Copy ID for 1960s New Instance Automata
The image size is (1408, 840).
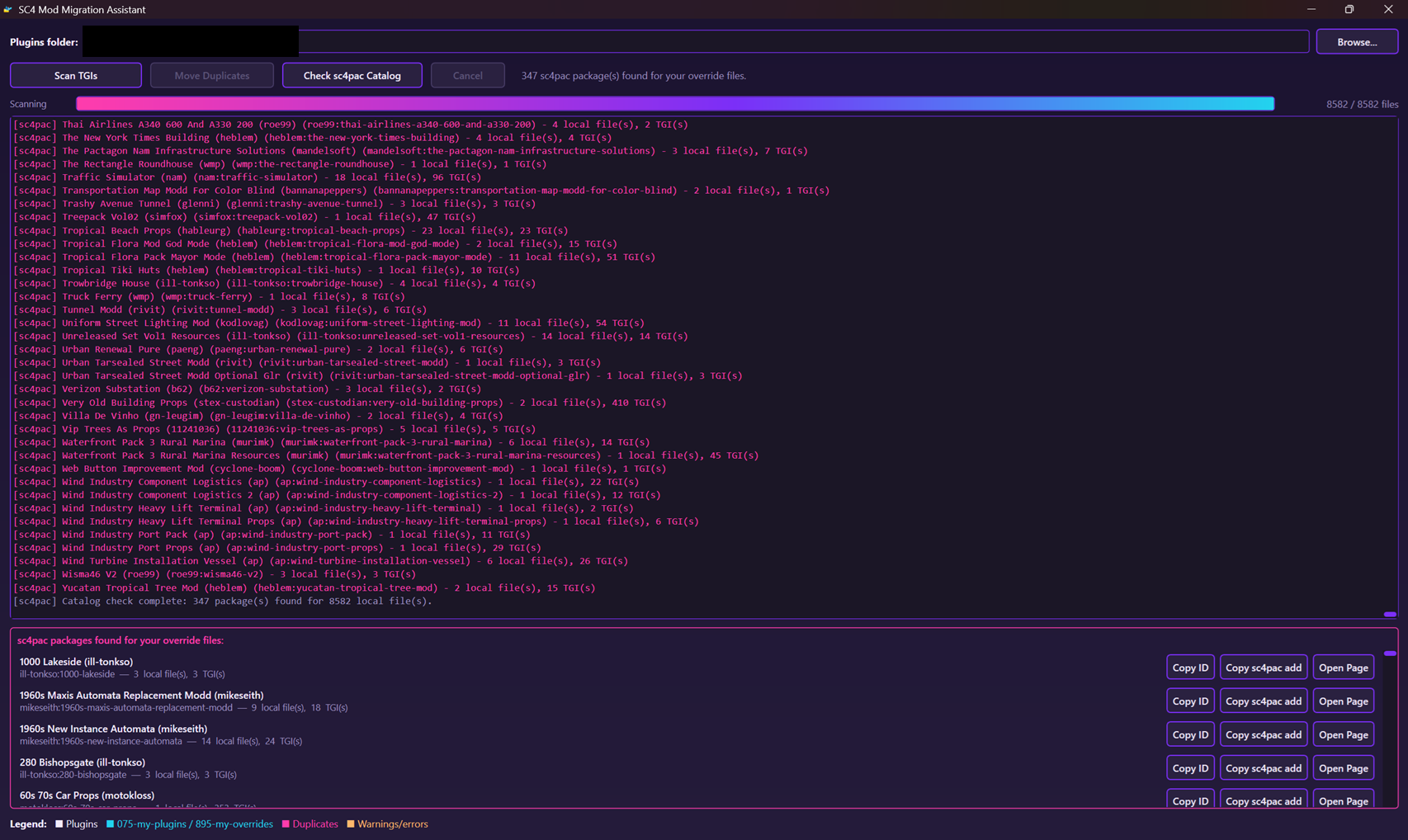(1190, 734)
